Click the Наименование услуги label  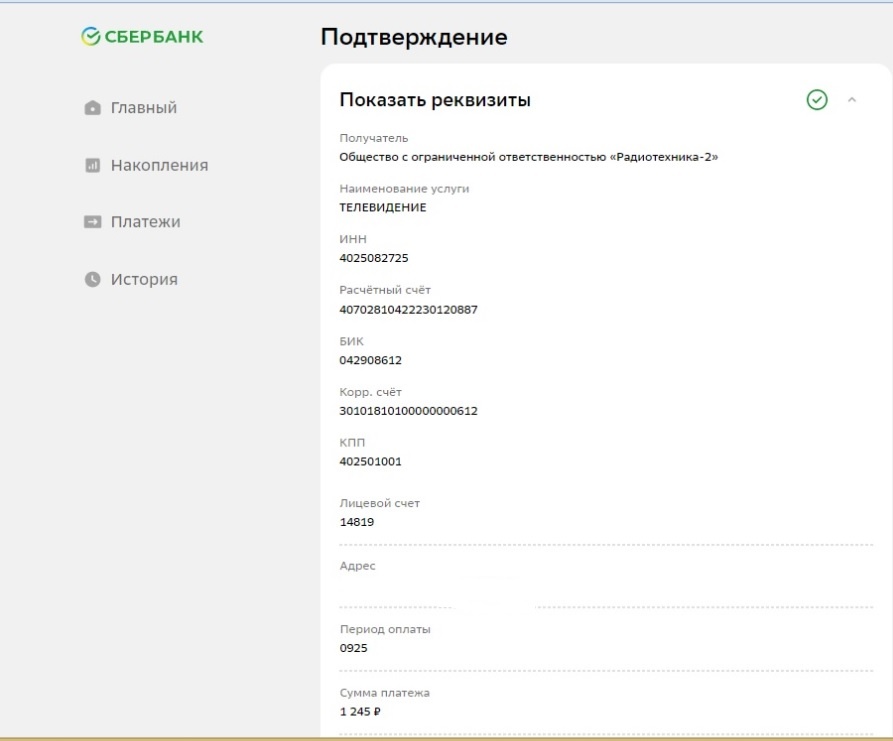(x=404, y=189)
